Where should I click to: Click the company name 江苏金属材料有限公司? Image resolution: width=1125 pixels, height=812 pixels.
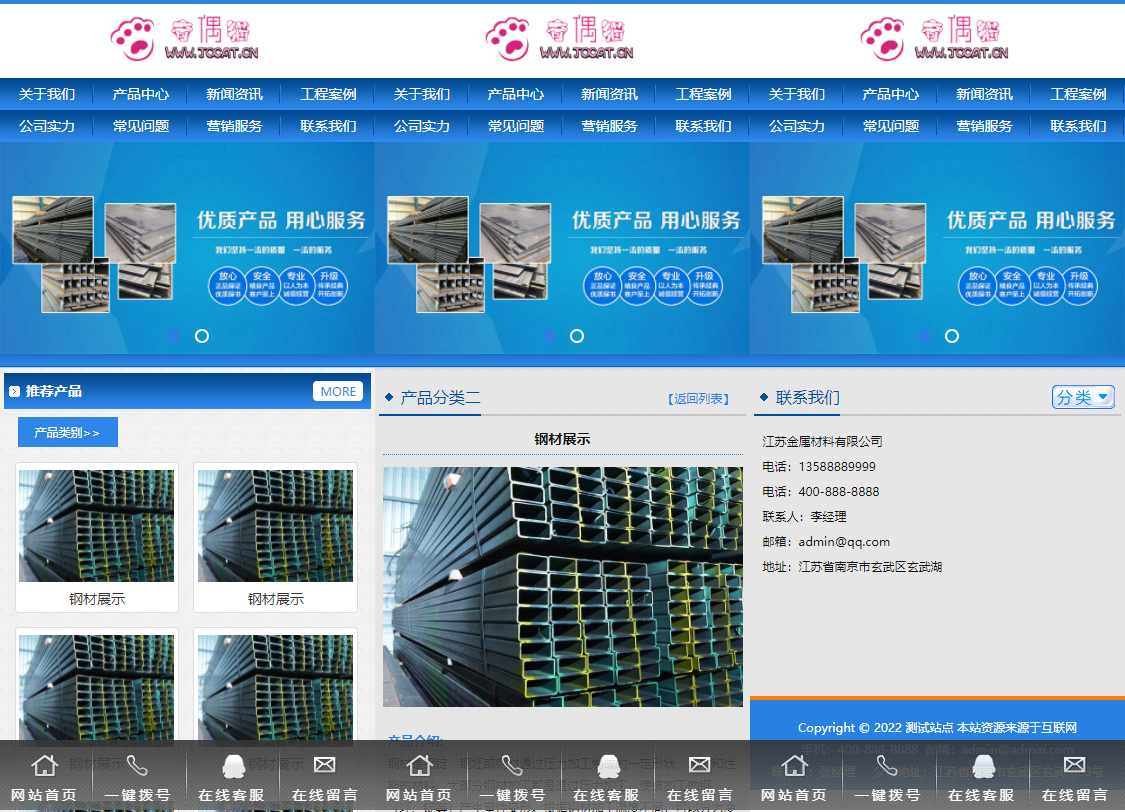coord(822,441)
